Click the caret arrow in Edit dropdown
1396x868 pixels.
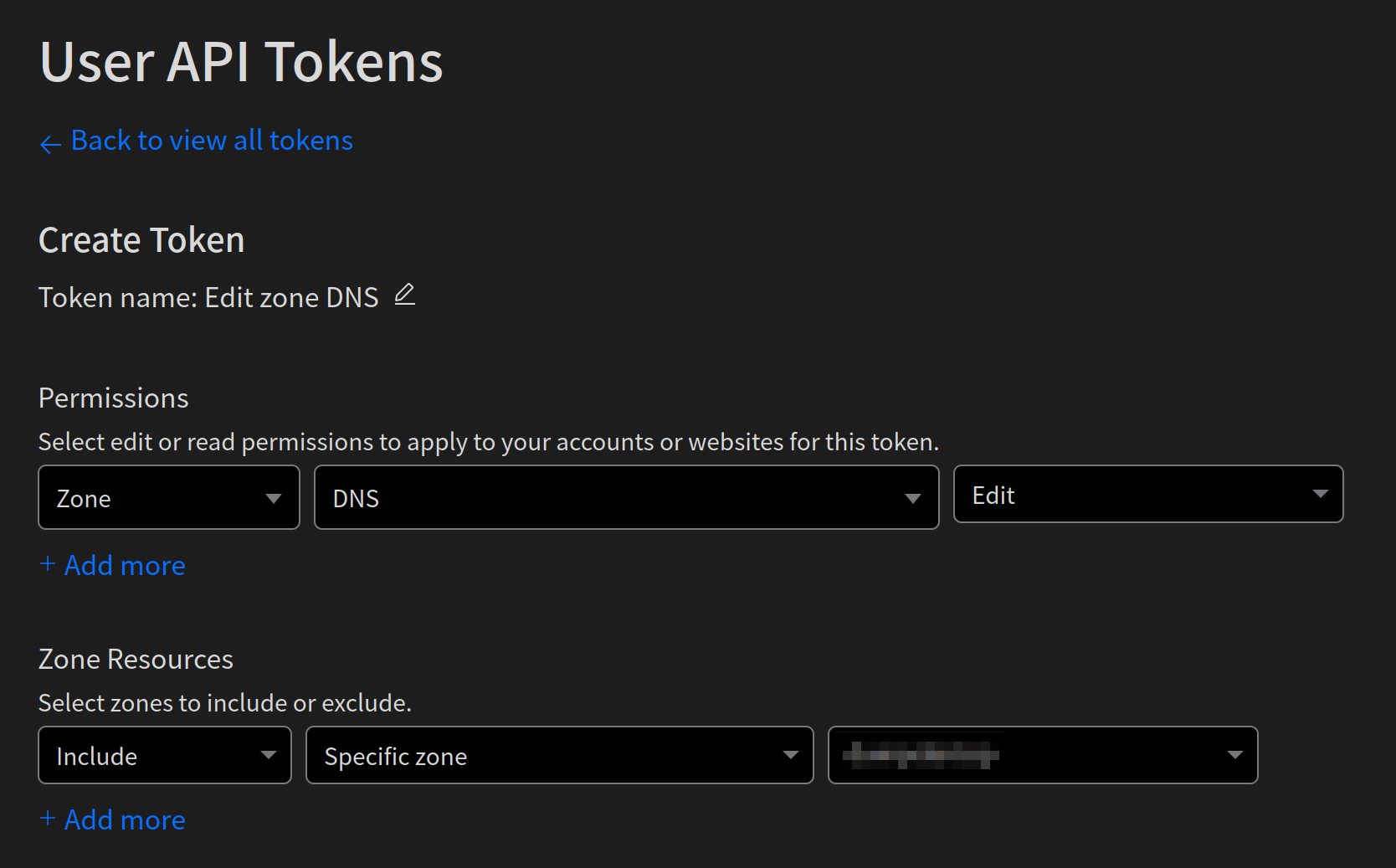coord(1320,494)
